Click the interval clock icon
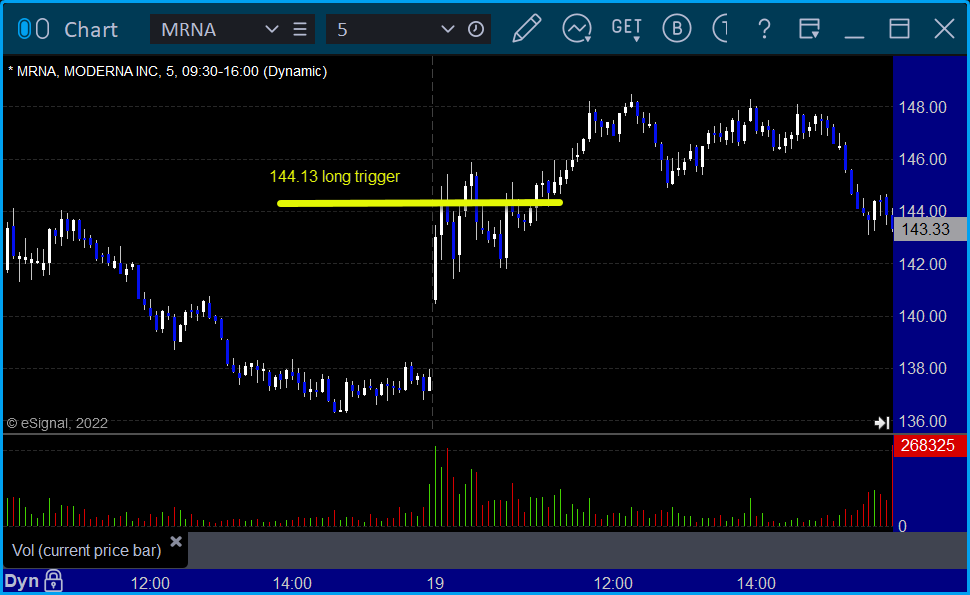 tap(476, 29)
